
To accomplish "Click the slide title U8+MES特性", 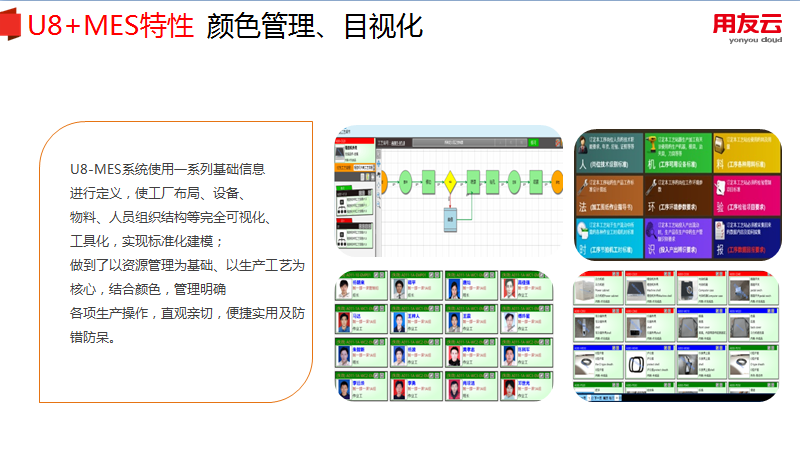I will click(x=111, y=26).
